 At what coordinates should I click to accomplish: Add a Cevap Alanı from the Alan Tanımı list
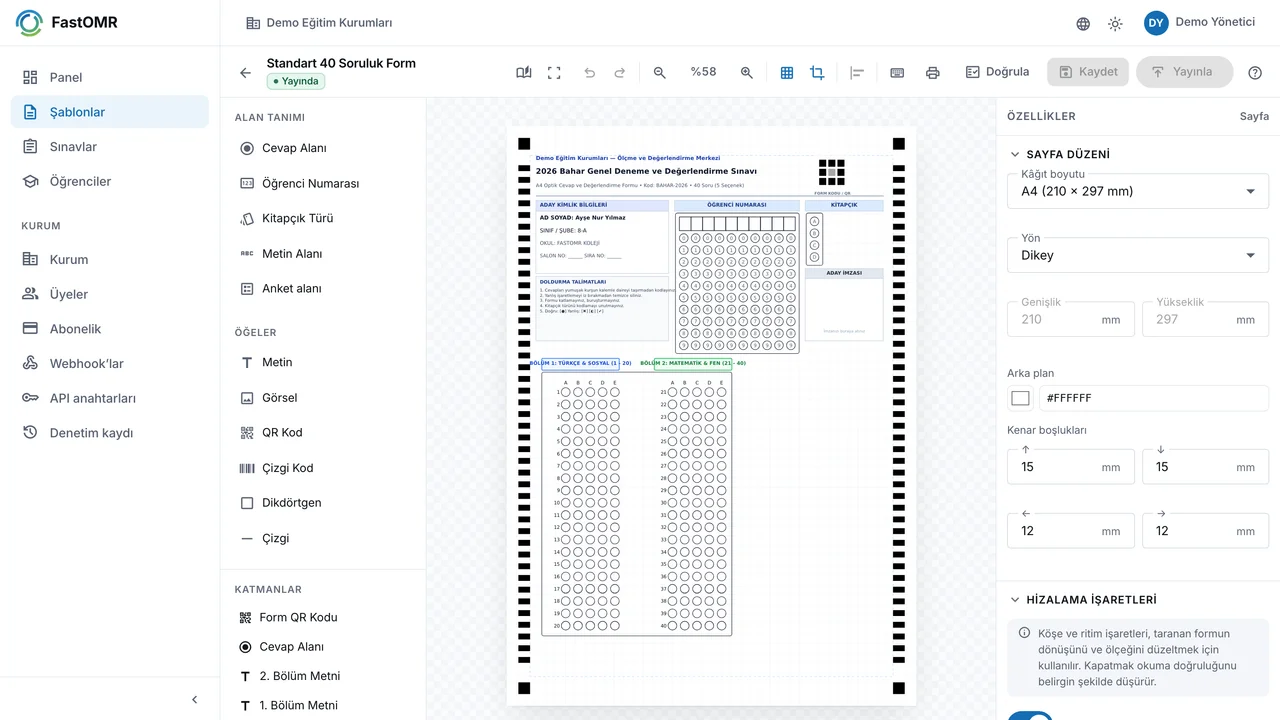(323, 148)
